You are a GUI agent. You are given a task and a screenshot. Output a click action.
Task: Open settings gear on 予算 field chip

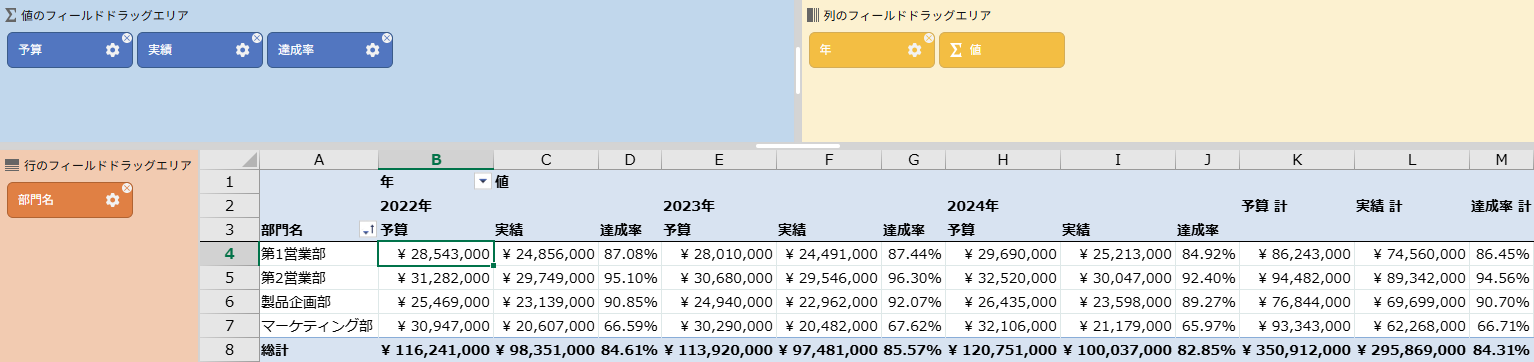[x=112, y=50]
